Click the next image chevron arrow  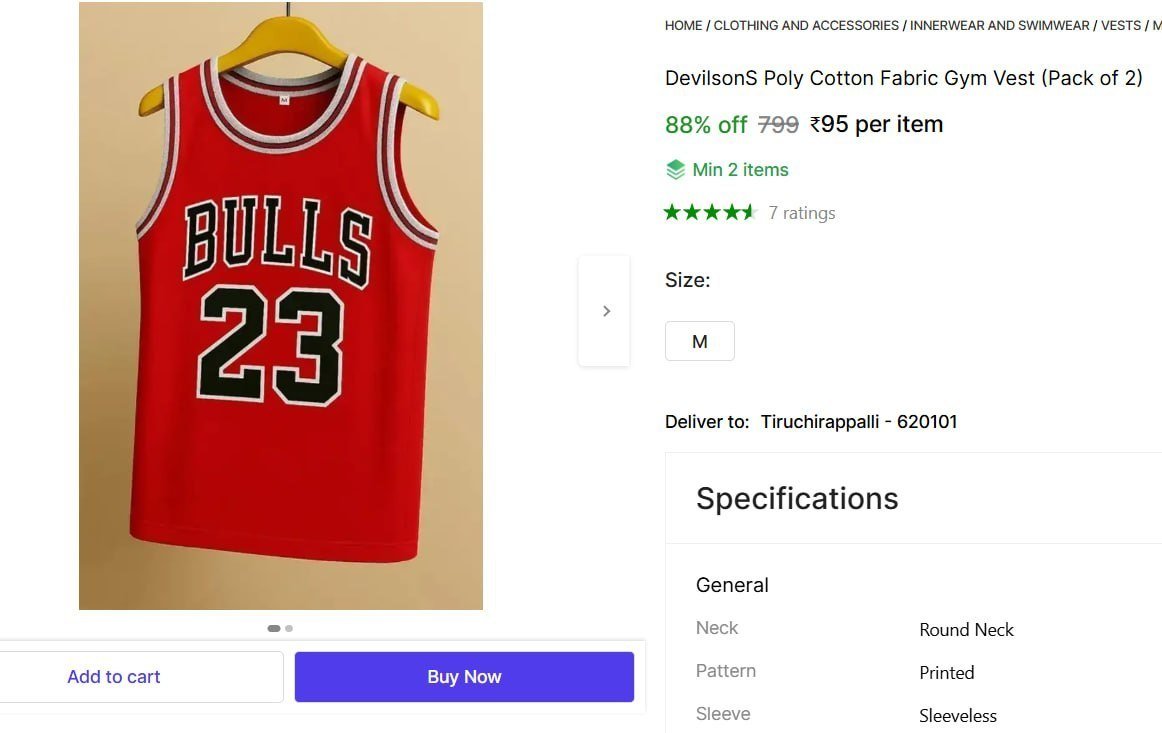pyautogui.click(x=605, y=311)
